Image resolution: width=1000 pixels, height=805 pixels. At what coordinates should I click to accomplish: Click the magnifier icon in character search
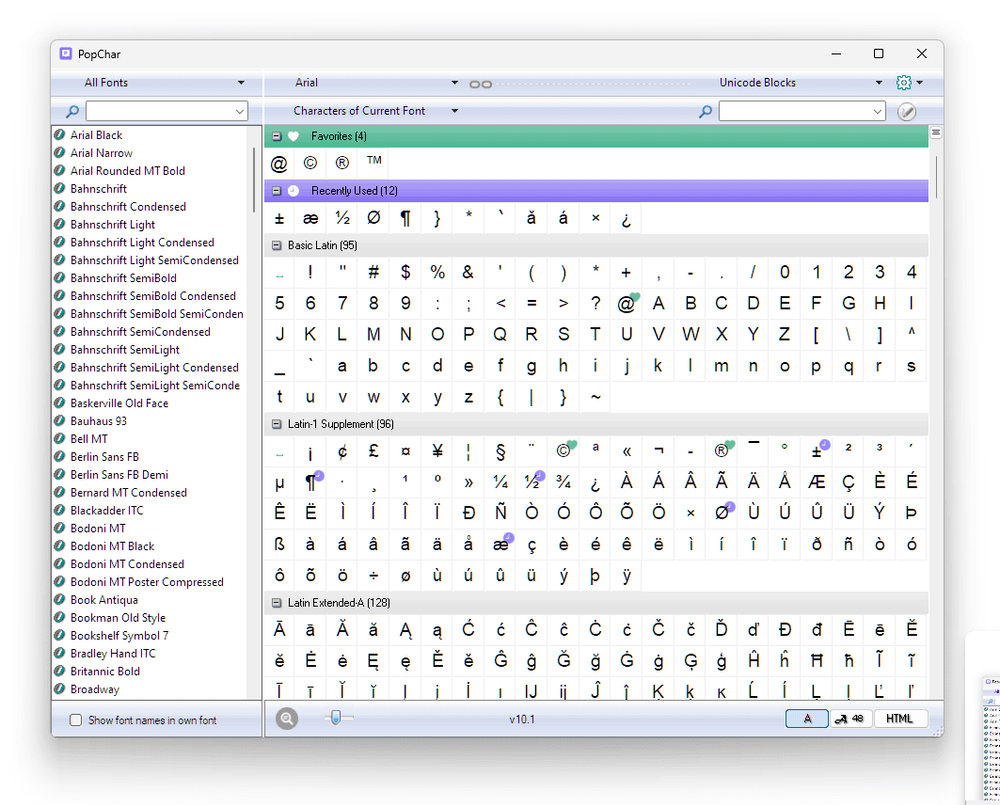coord(705,112)
